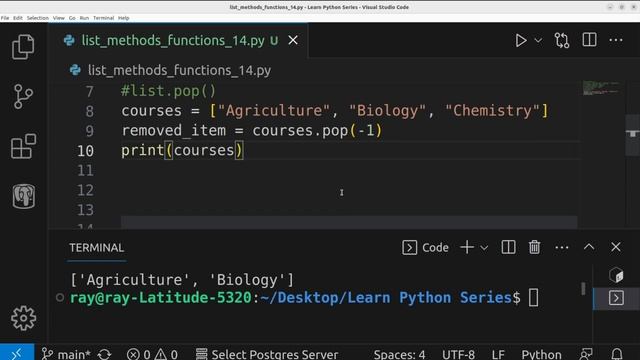Screen dimensions: 640x360
Task: Click the terminal prompt input cursor
Action: tap(533, 298)
